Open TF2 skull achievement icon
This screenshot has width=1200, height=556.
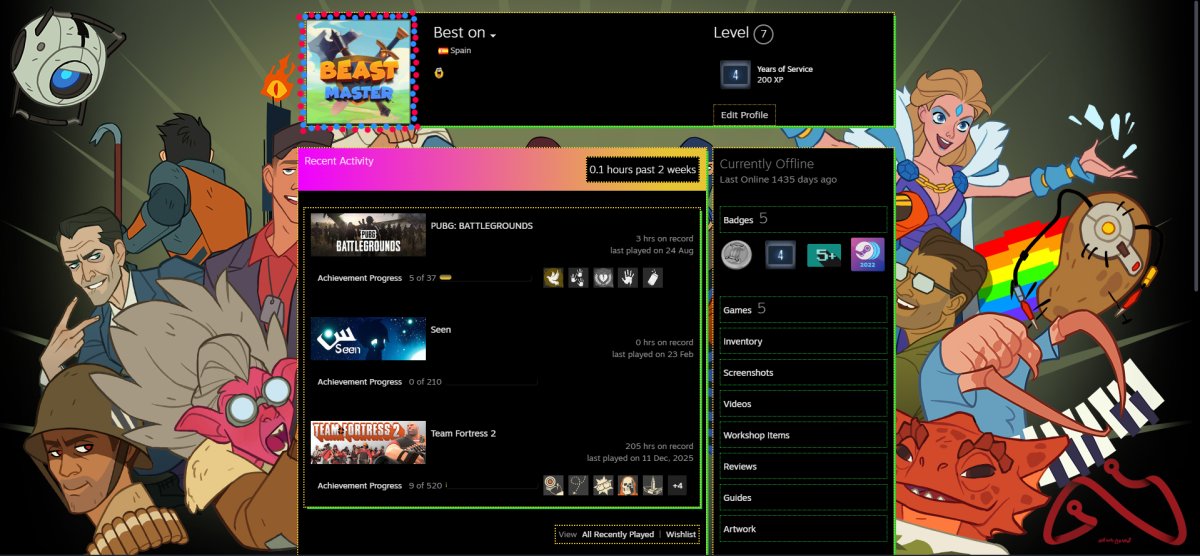tap(628, 486)
